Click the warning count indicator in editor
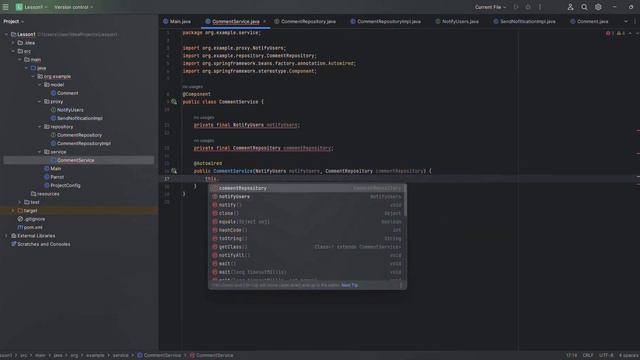Screen dimensions: 640x360 click(x=620, y=33)
